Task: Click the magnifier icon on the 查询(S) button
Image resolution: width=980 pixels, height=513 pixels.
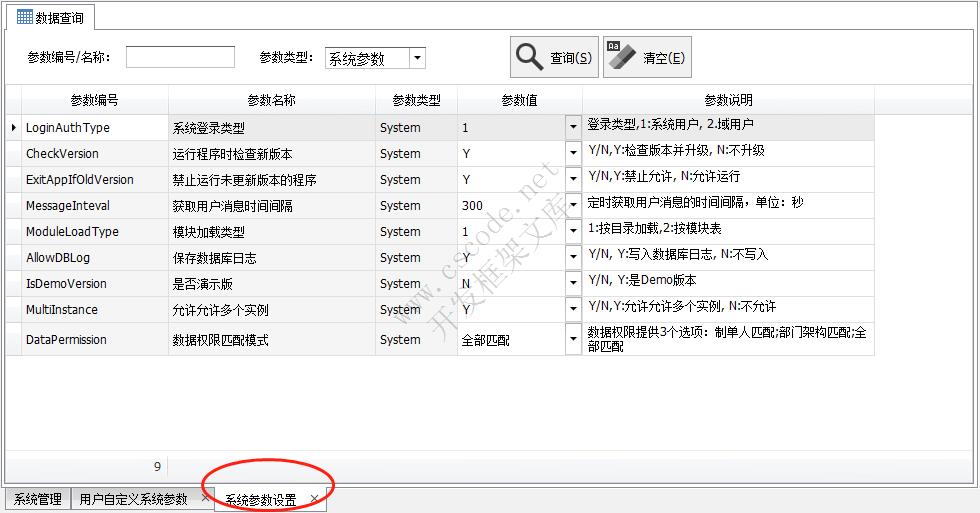Action: pos(530,58)
